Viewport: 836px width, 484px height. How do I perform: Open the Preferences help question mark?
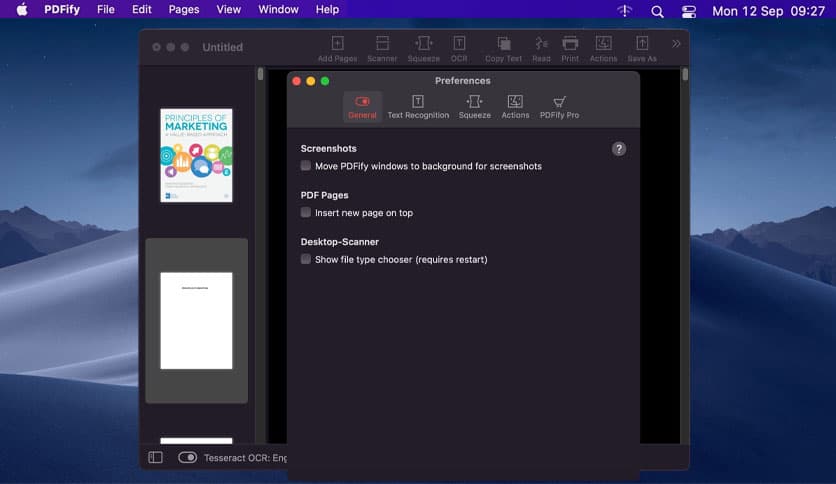618,149
